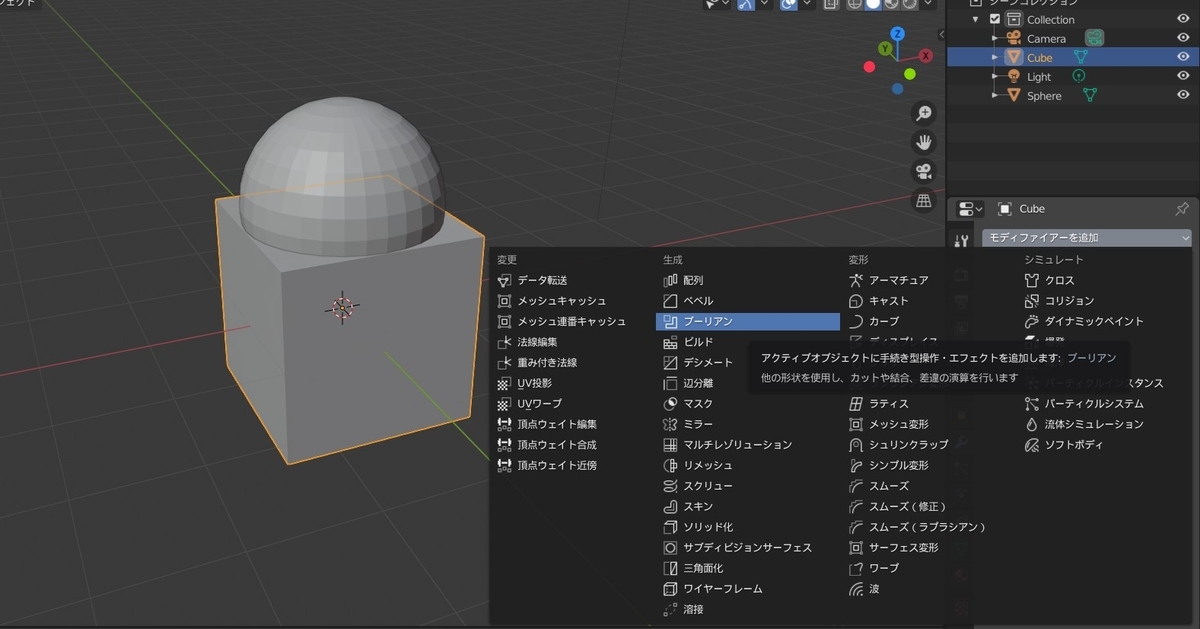Click the unlabeled bright green negative-Y gizmo dot

click(910, 74)
